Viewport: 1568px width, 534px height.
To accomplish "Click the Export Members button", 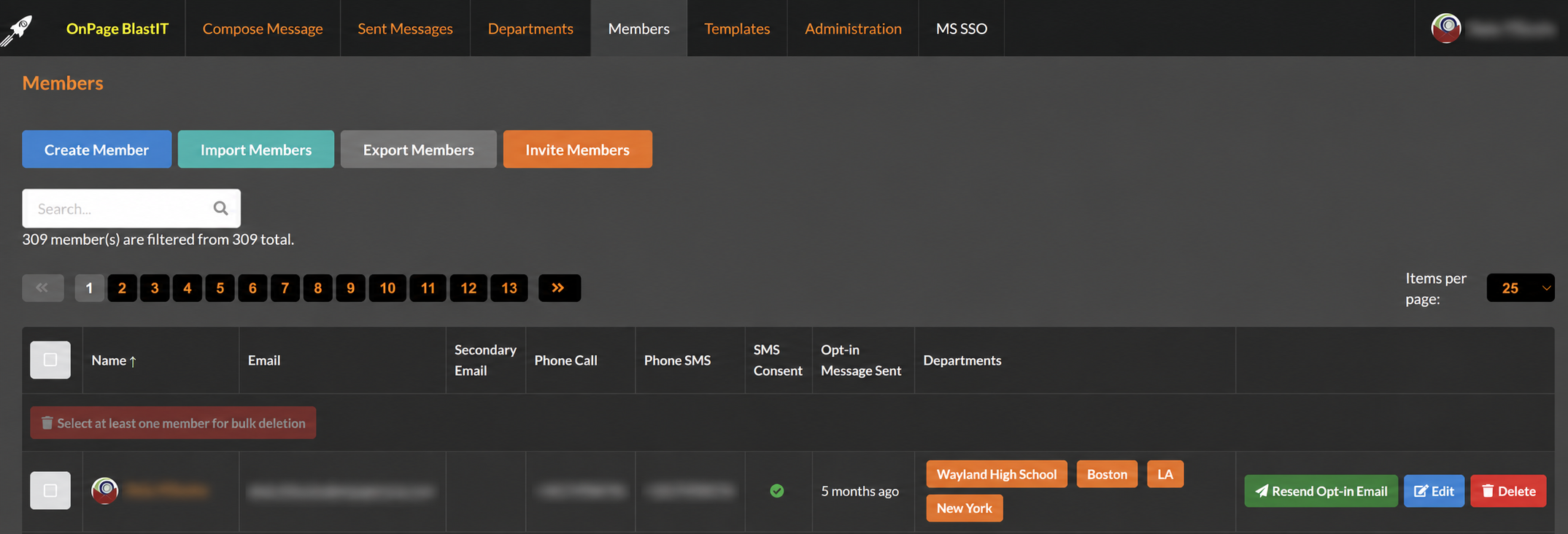I will pos(419,150).
